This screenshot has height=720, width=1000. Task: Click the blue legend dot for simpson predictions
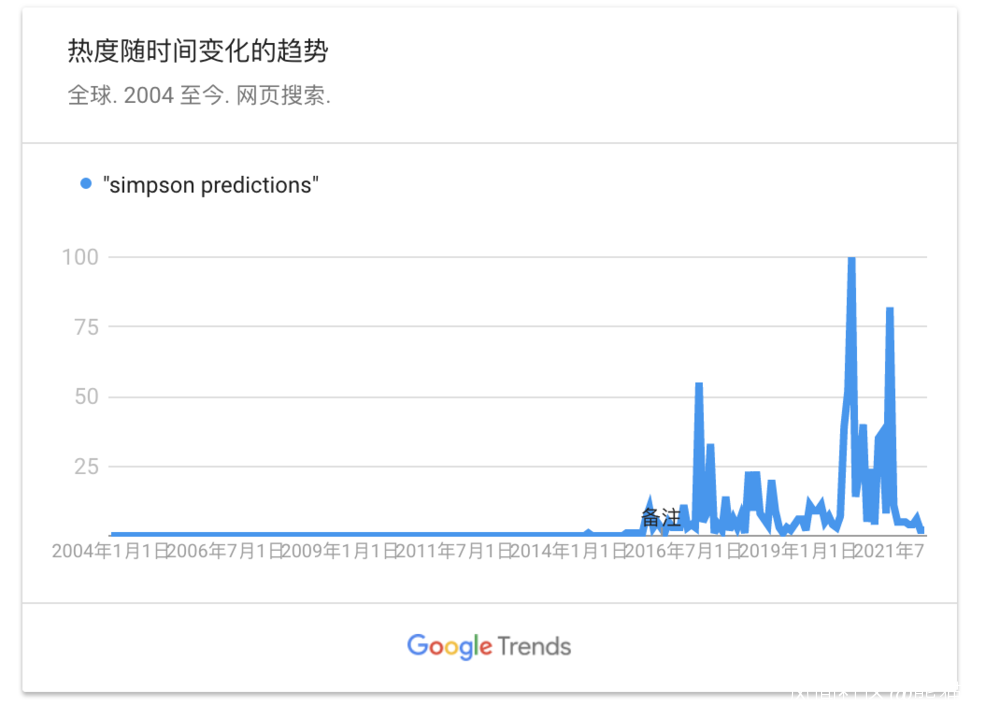tap(85, 184)
